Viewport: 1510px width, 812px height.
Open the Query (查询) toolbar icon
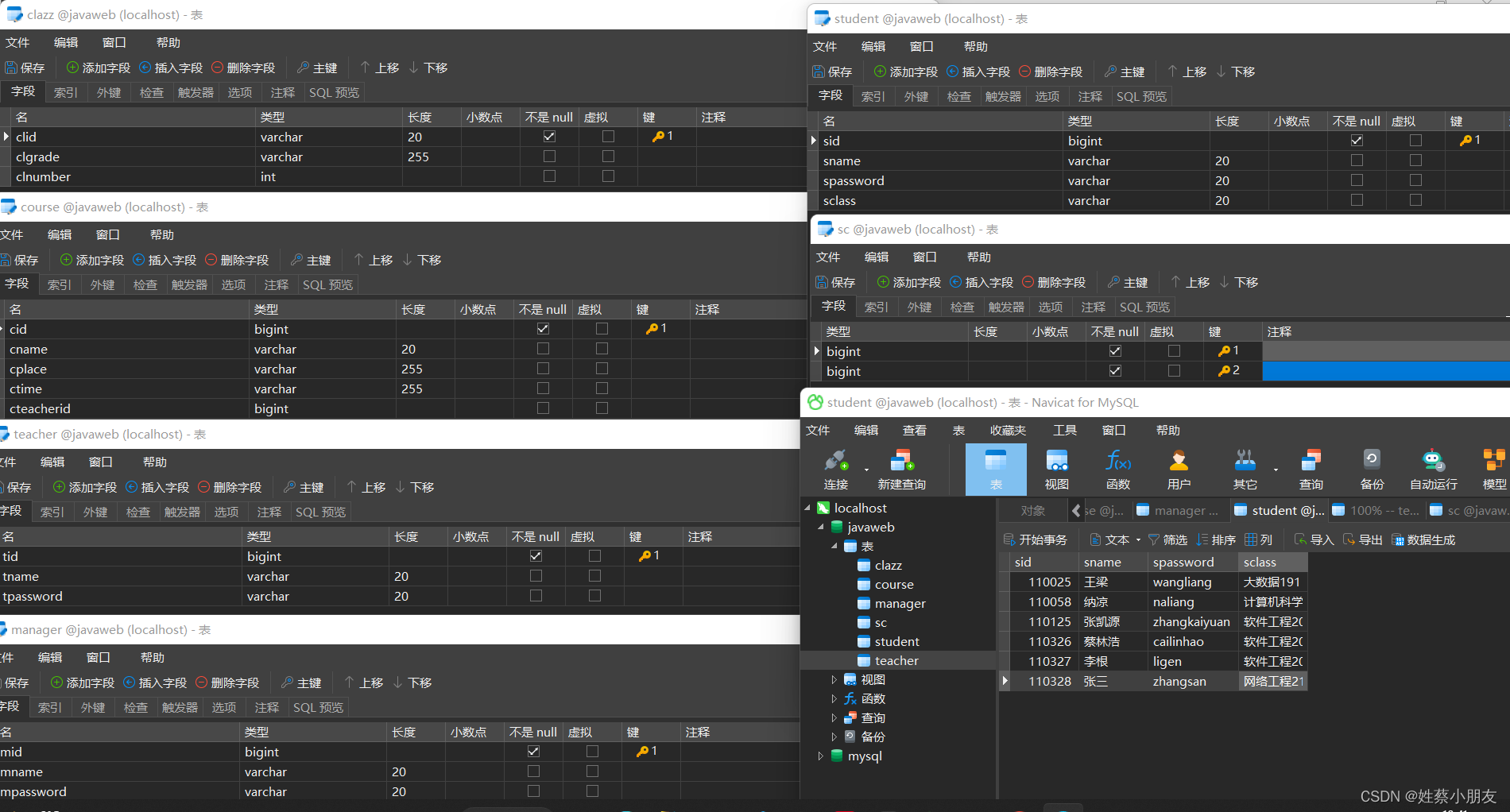[1311, 469]
